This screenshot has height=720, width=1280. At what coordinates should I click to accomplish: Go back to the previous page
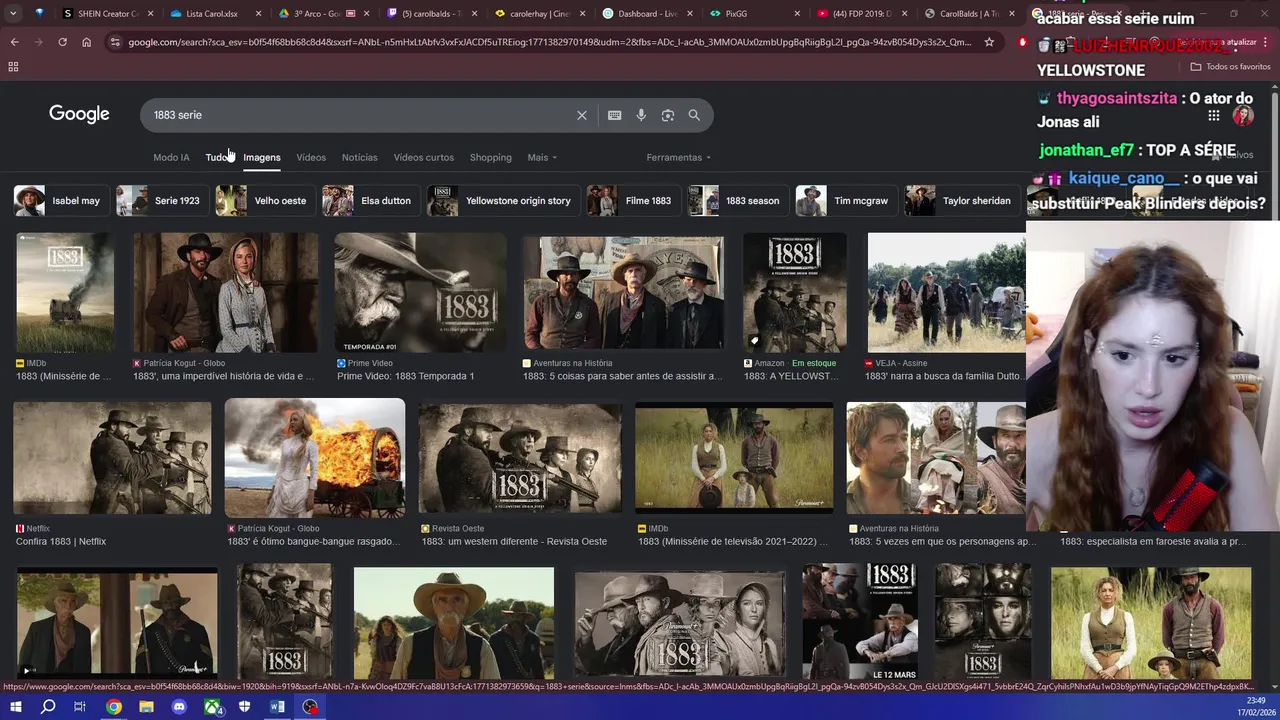(x=14, y=42)
